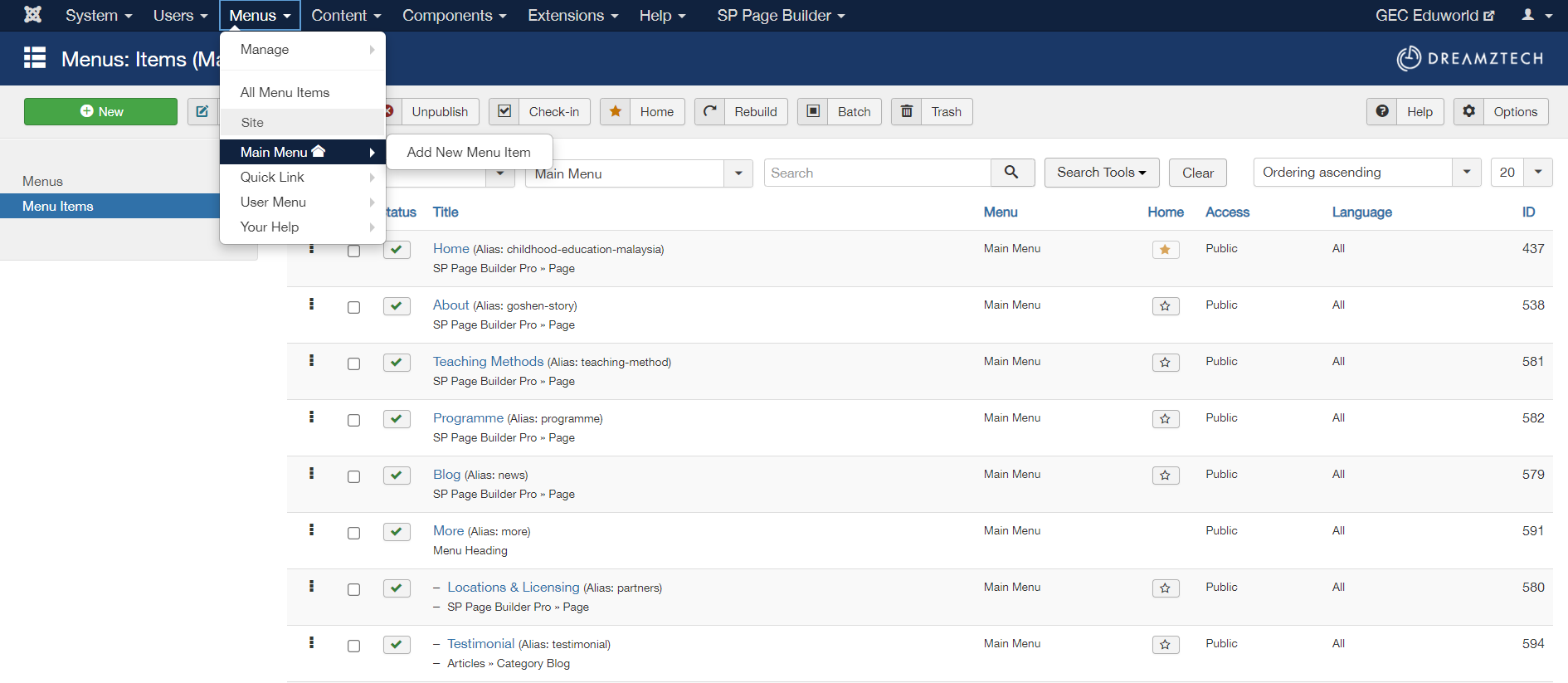The height and width of the screenshot is (683, 1568).
Task: Select Menus in the sidebar
Action: (42, 181)
